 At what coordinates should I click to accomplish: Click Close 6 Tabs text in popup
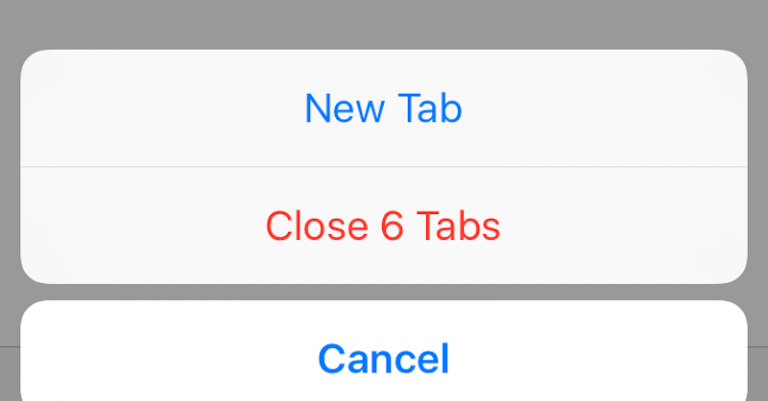[383, 226]
